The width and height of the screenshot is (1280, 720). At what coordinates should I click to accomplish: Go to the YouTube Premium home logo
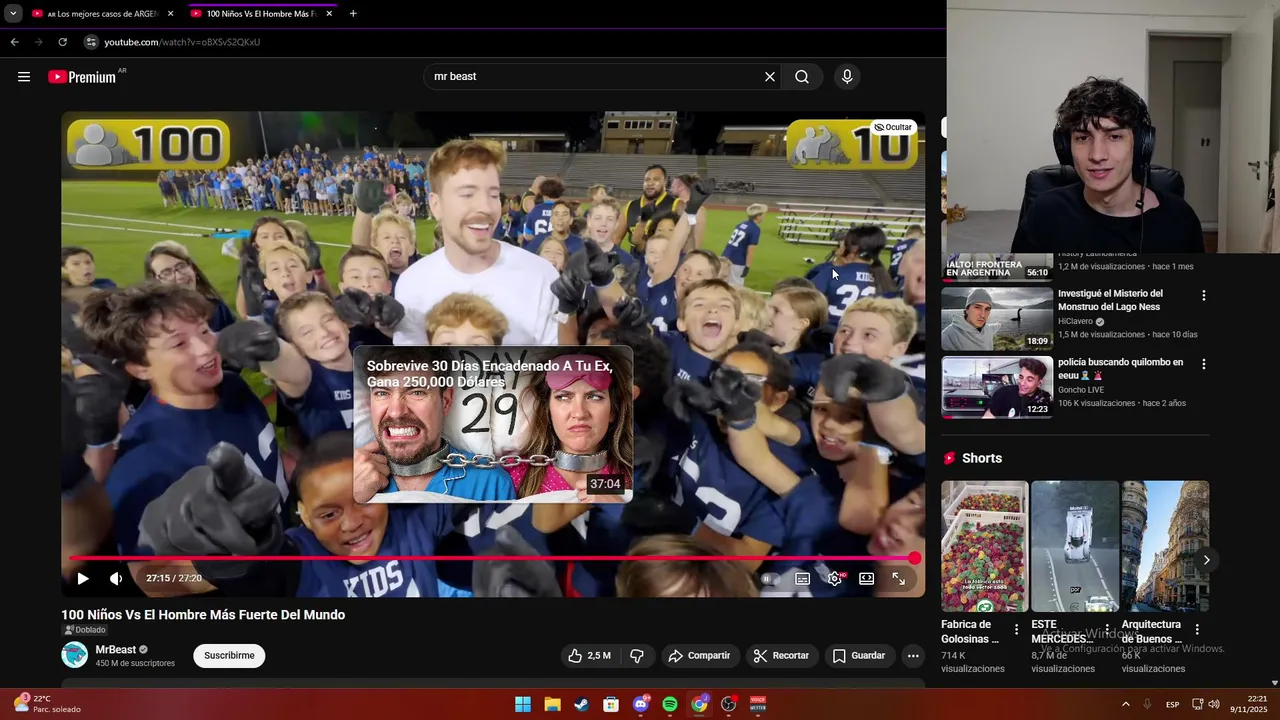[x=82, y=77]
